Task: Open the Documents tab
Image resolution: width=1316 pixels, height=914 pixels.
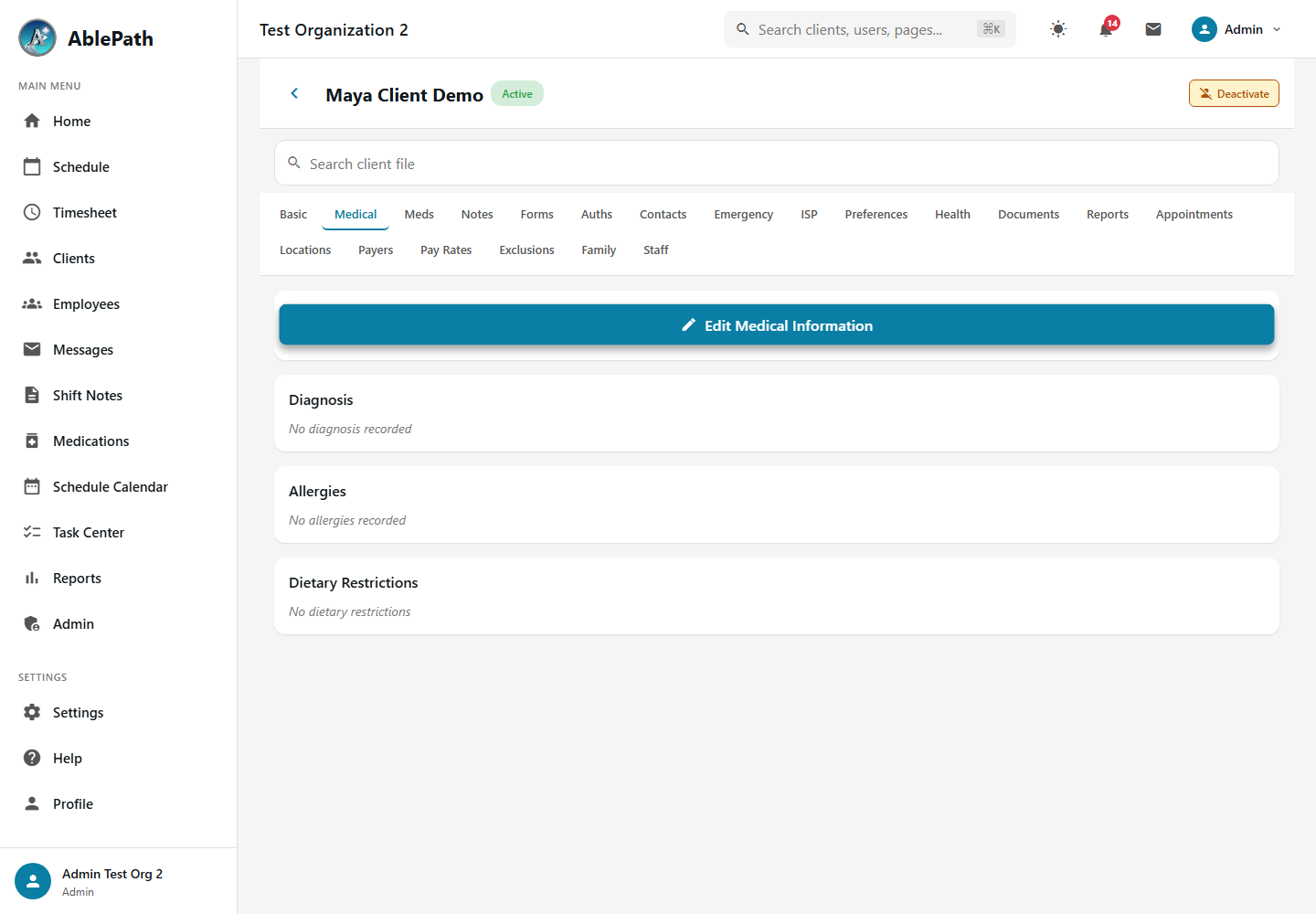Action: 1029,214
